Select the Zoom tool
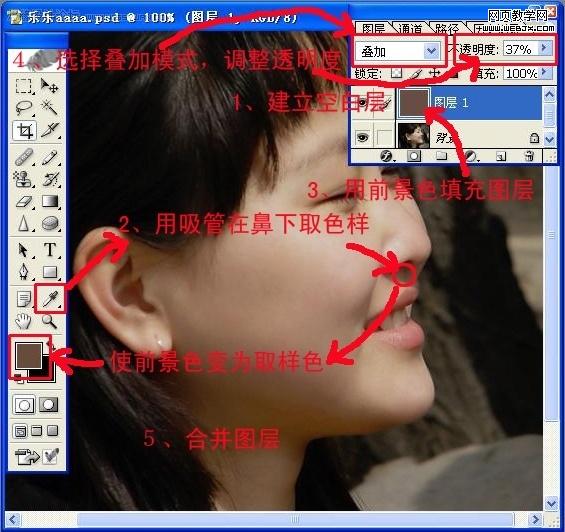This screenshot has width=565, height=532. point(49,321)
